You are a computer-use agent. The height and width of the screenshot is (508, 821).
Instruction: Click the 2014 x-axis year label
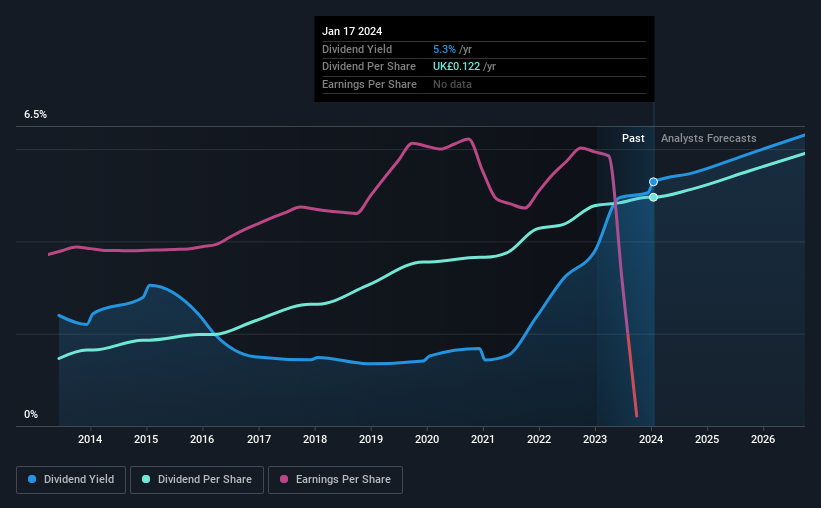90,439
